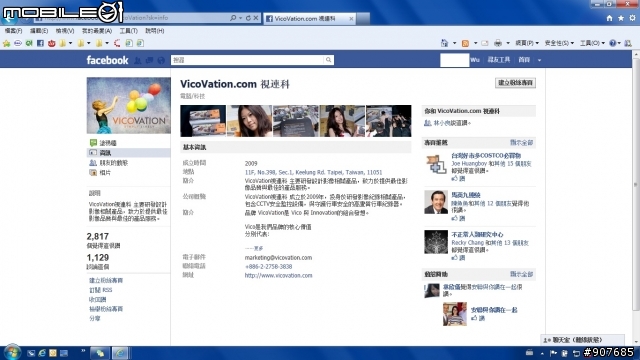The height and width of the screenshot is (360, 640).
Task: Open the 工具(T) menu
Action: pos(128,31)
